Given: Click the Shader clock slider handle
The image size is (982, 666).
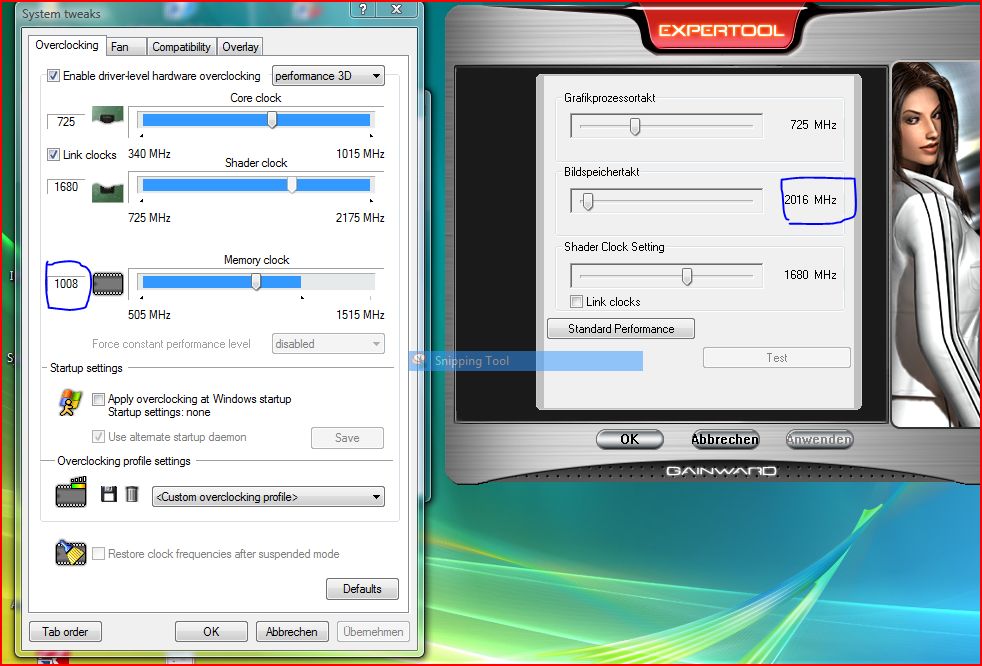Looking at the screenshot, I should click(292, 184).
